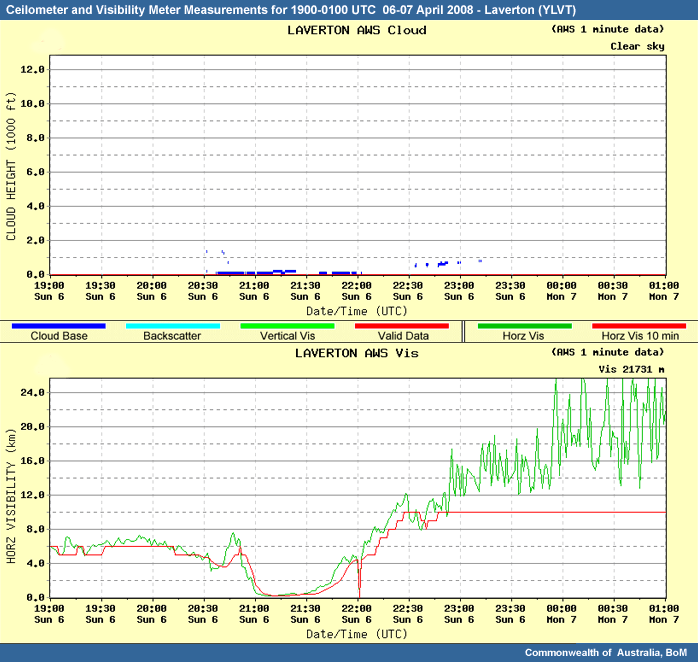Viewport: 698px width, 662px height.
Task: Click the green Vertical Vis legend swatch
Action: (288, 326)
